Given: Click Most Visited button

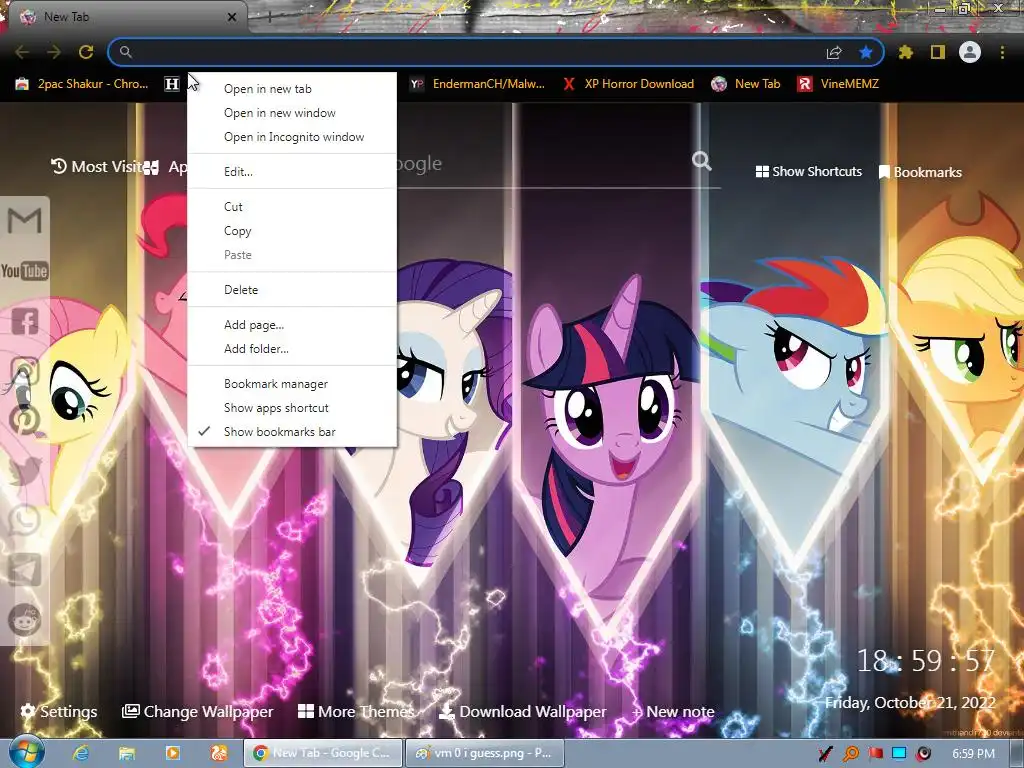Looking at the screenshot, I should pyautogui.click(x=97, y=167).
